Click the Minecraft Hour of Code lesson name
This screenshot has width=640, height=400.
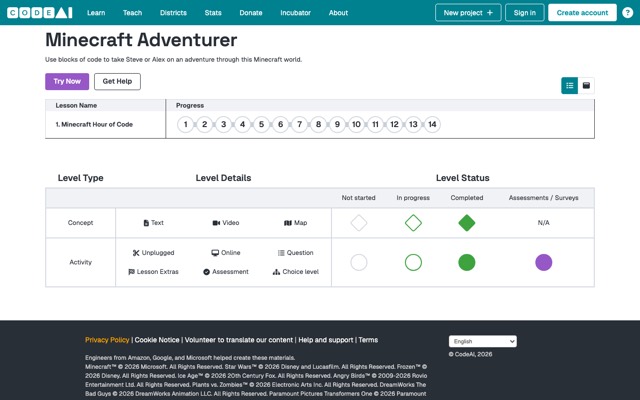tap(94, 124)
